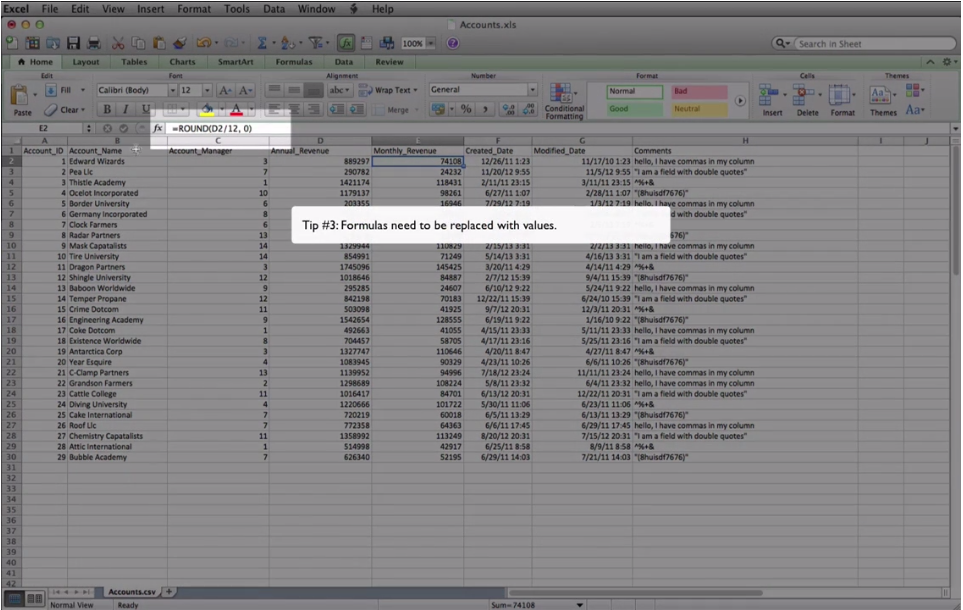Click the Paste clipboard icon in the standard toolbar

159,43
